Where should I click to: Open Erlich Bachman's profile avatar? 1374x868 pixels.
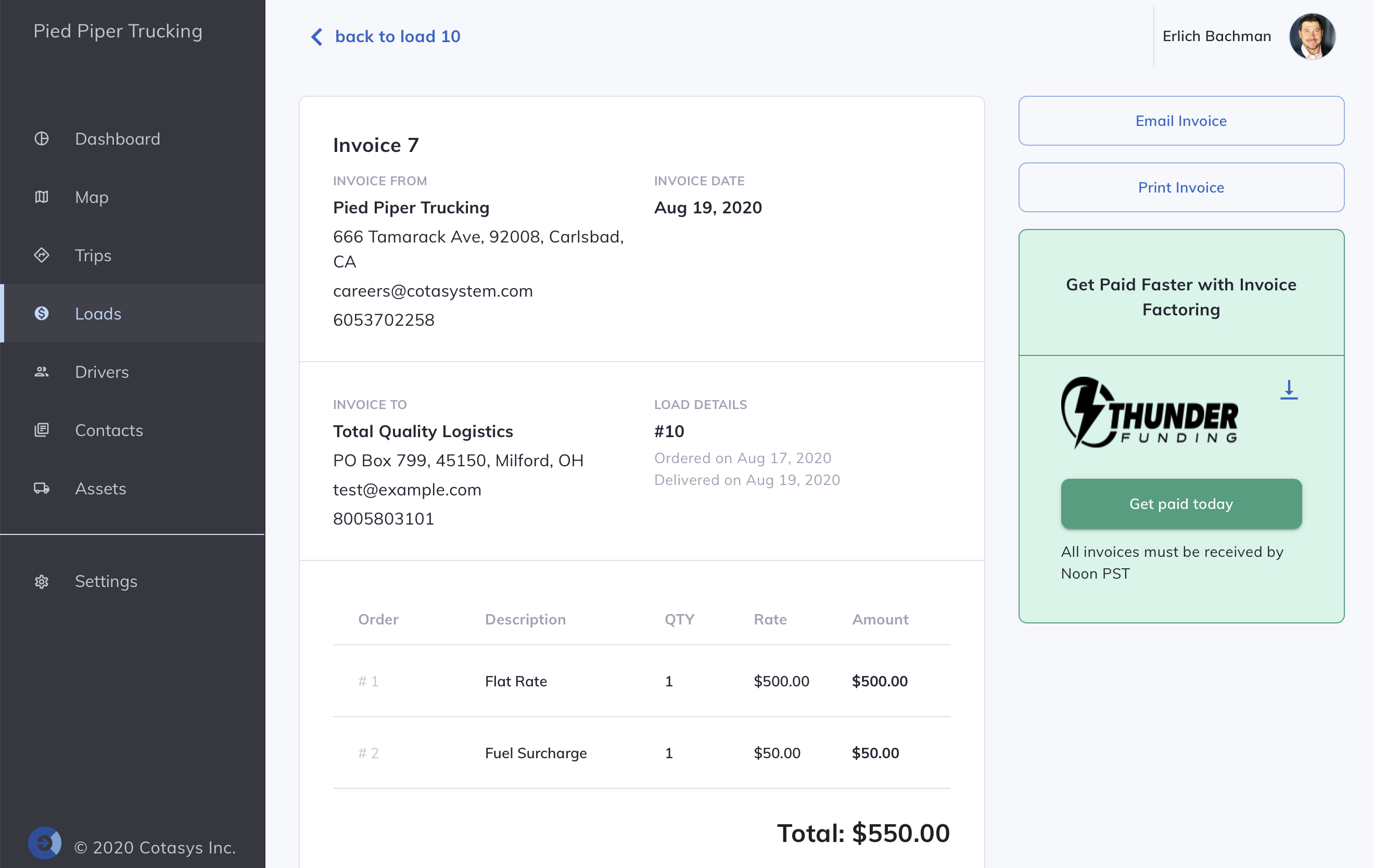pyautogui.click(x=1311, y=36)
